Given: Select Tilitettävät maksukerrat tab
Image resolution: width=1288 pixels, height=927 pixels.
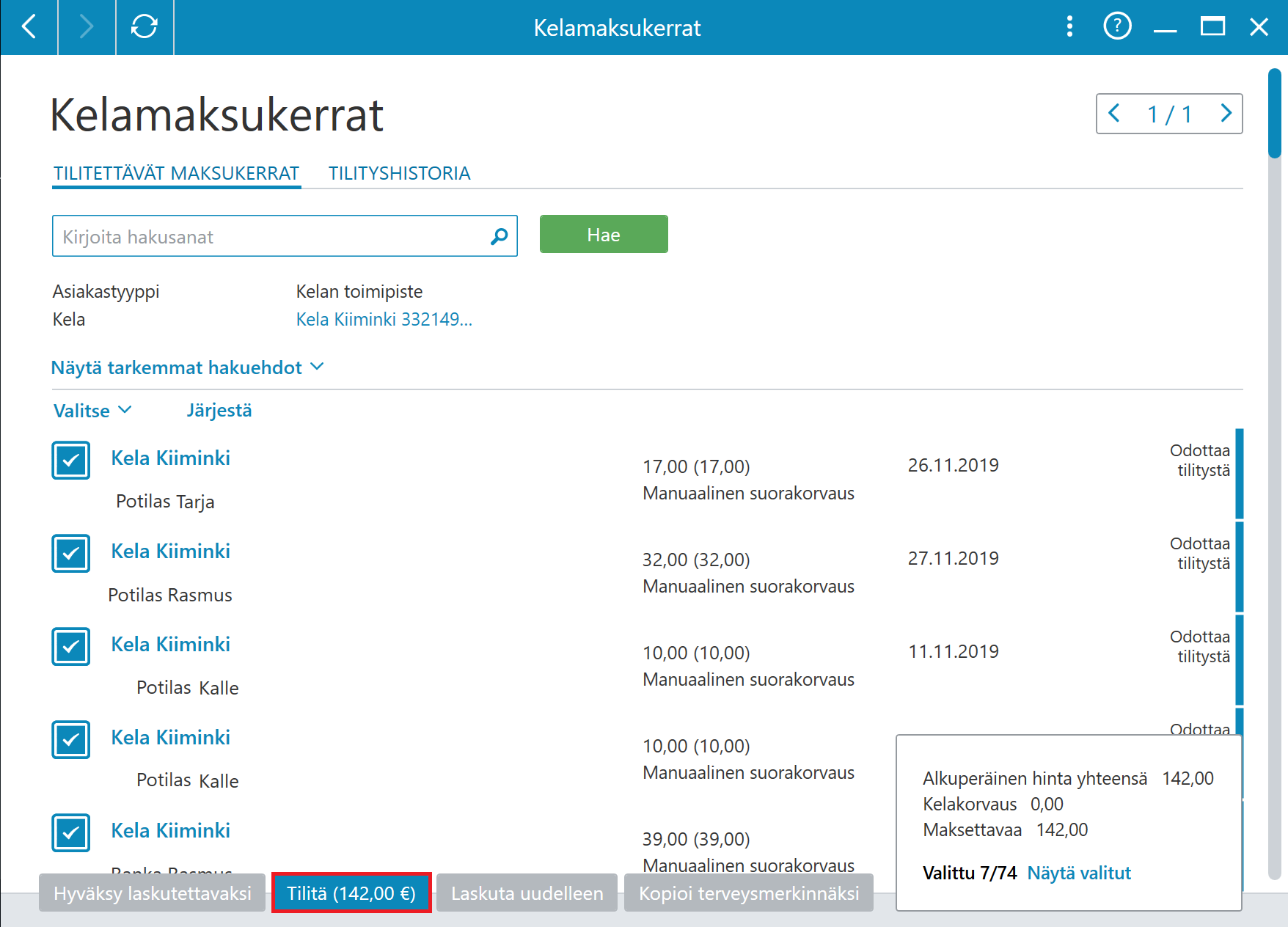Looking at the screenshot, I should click(176, 173).
